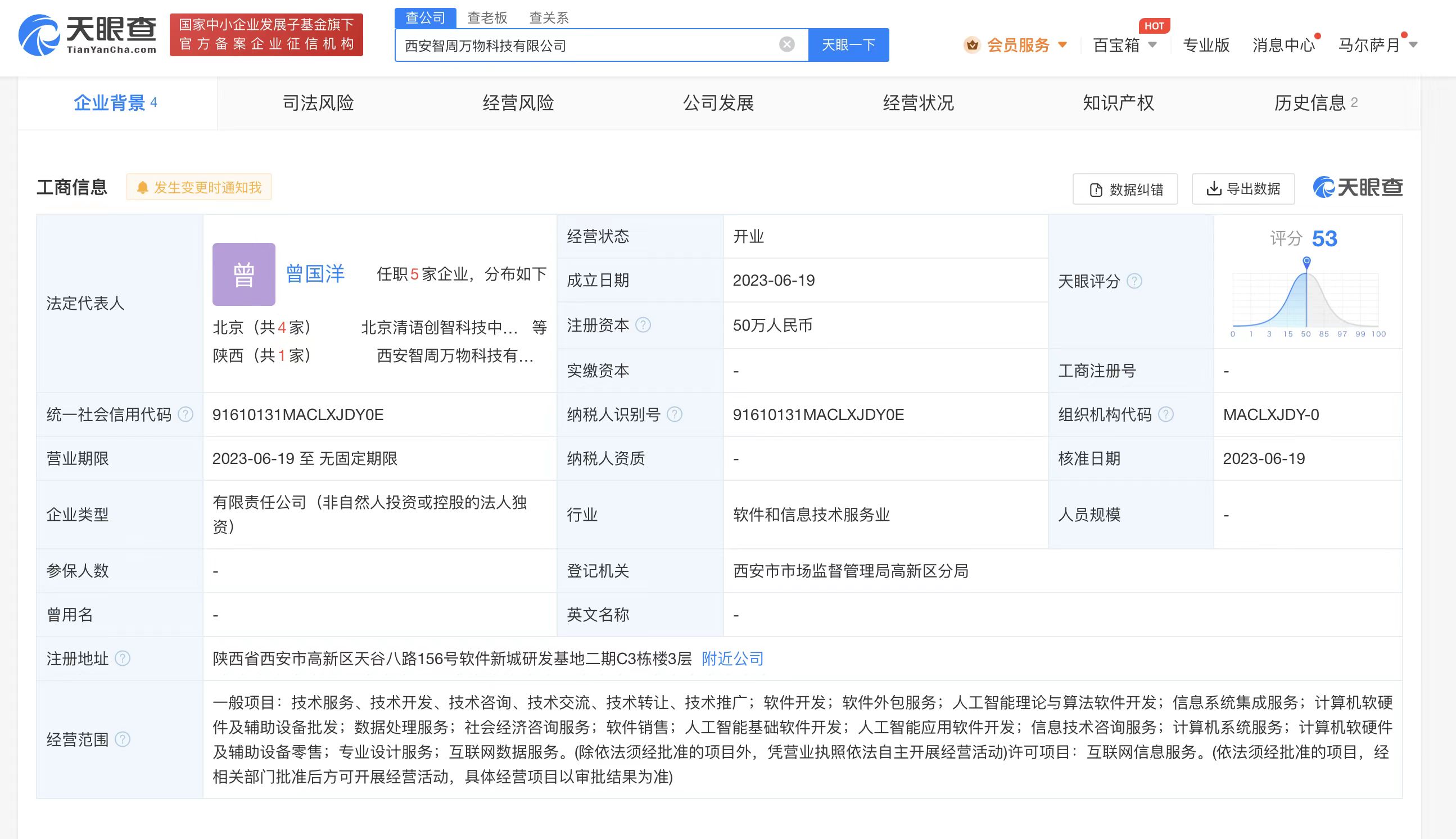Click the 开业 business status value
The width and height of the screenshot is (1456, 839).
point(748,236)
